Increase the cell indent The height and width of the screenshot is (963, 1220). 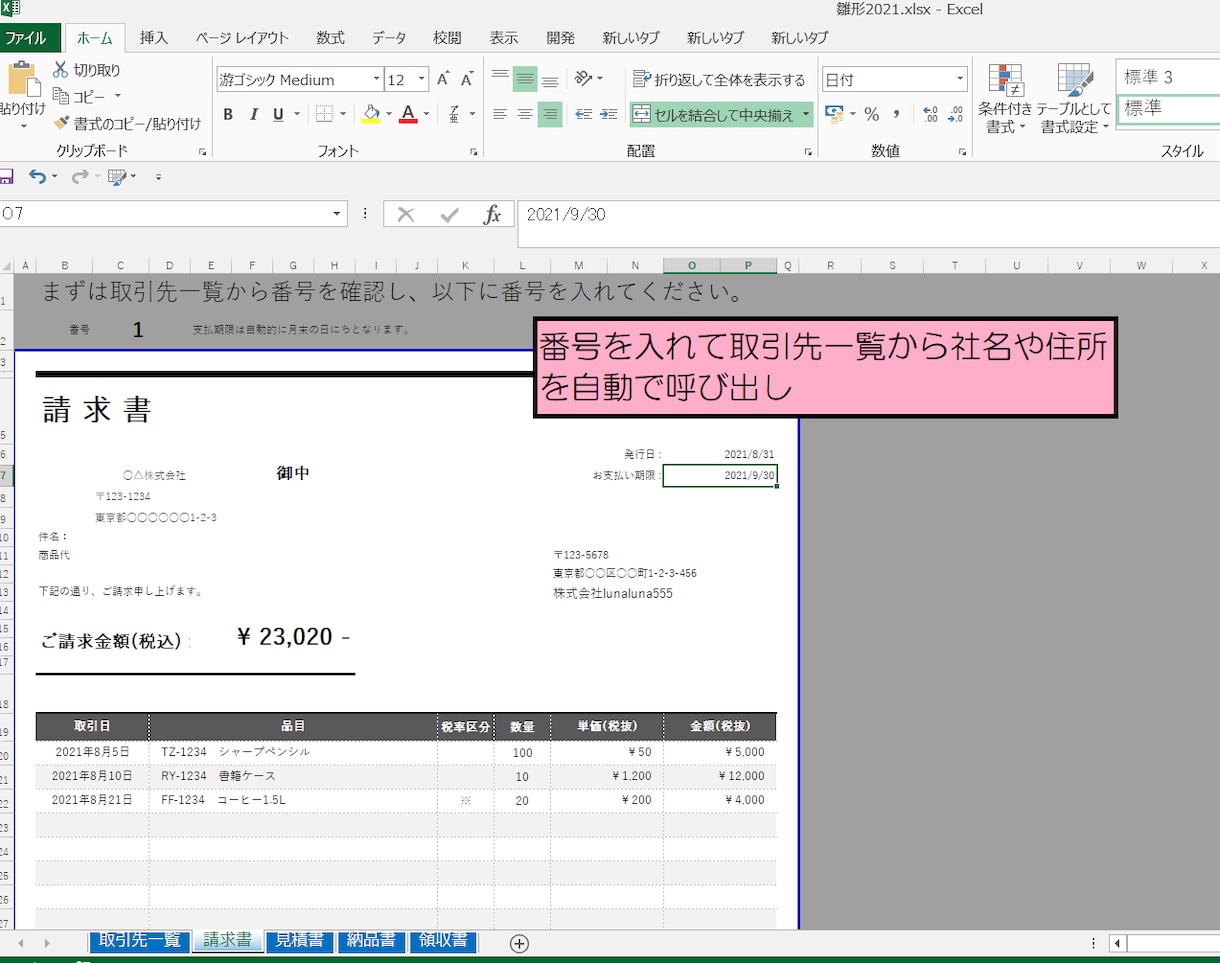[x=609, y=114]
